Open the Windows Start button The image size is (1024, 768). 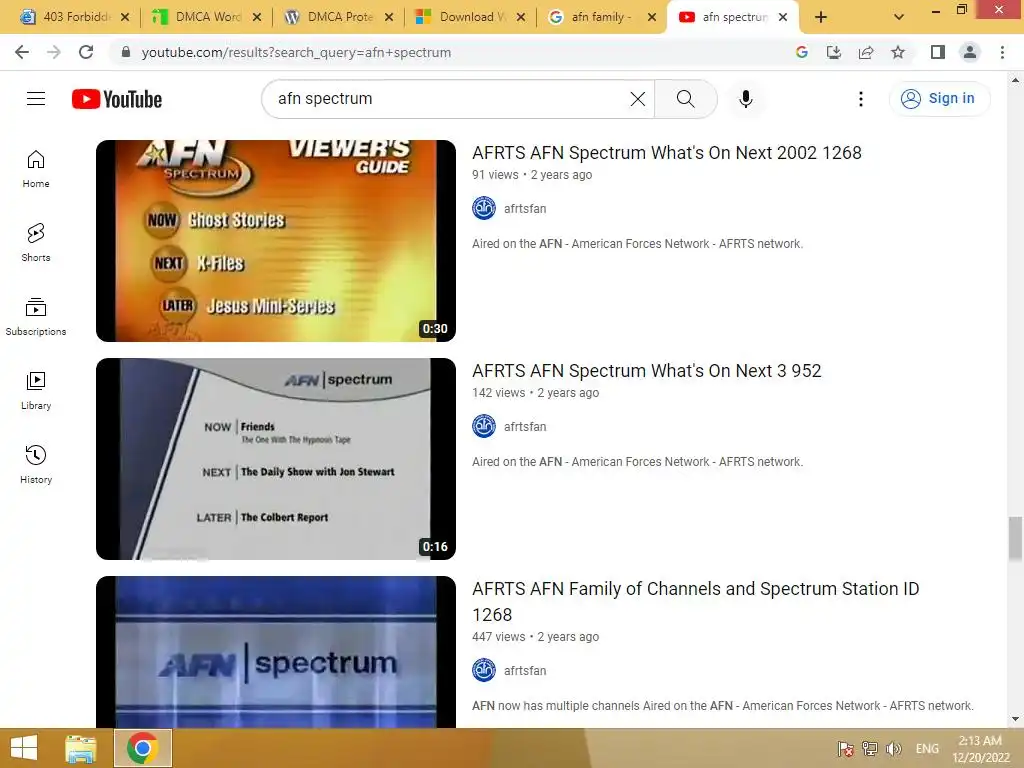[24, 748]
